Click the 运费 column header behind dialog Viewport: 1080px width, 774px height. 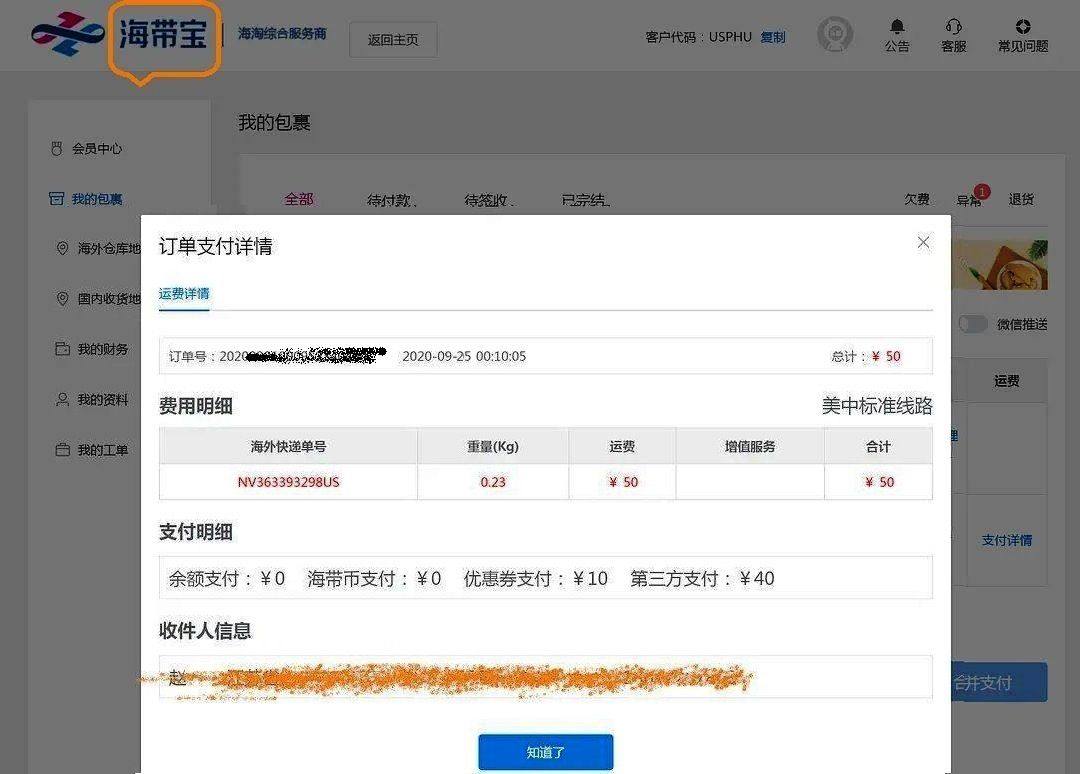[x=1006, y=380]
